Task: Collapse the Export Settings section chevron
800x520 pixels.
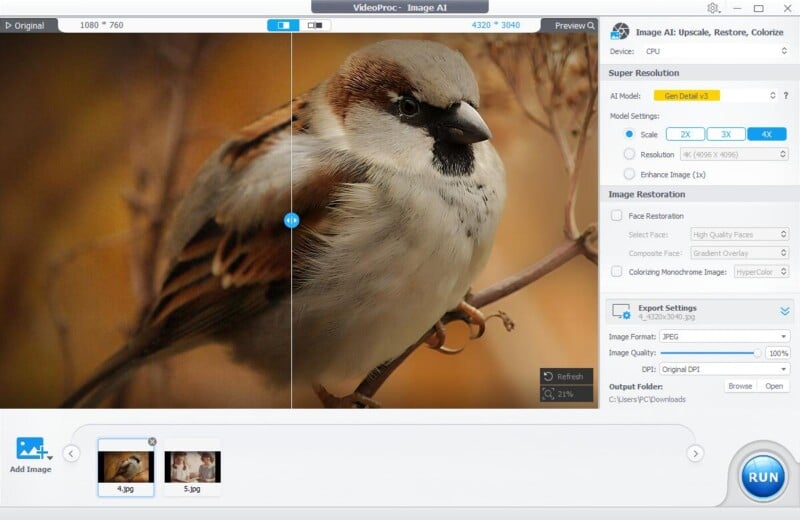Action: pos(784,311)
